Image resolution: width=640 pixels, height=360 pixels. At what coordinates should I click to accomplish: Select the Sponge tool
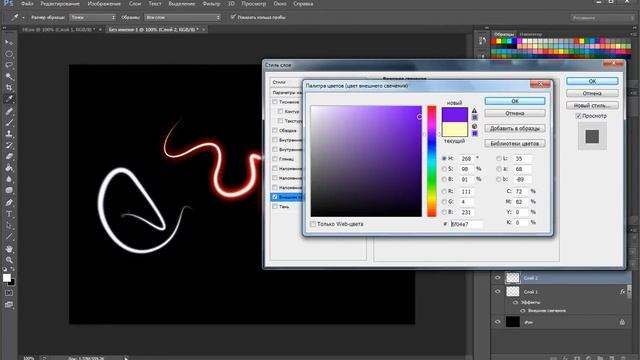9,191
